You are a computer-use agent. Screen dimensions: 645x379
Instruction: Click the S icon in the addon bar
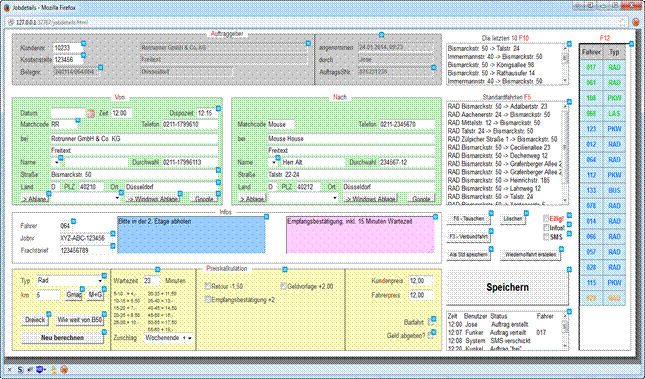pyautogui.click(x=20, y=370)
